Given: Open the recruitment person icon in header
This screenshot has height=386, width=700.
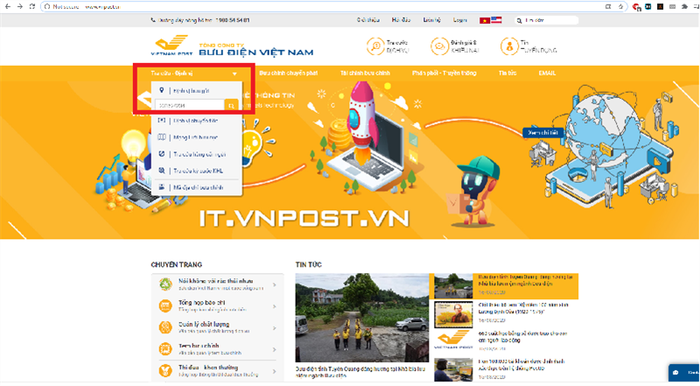Looking at the screenshot, I should pyautogui.click(x=509, y=46).
